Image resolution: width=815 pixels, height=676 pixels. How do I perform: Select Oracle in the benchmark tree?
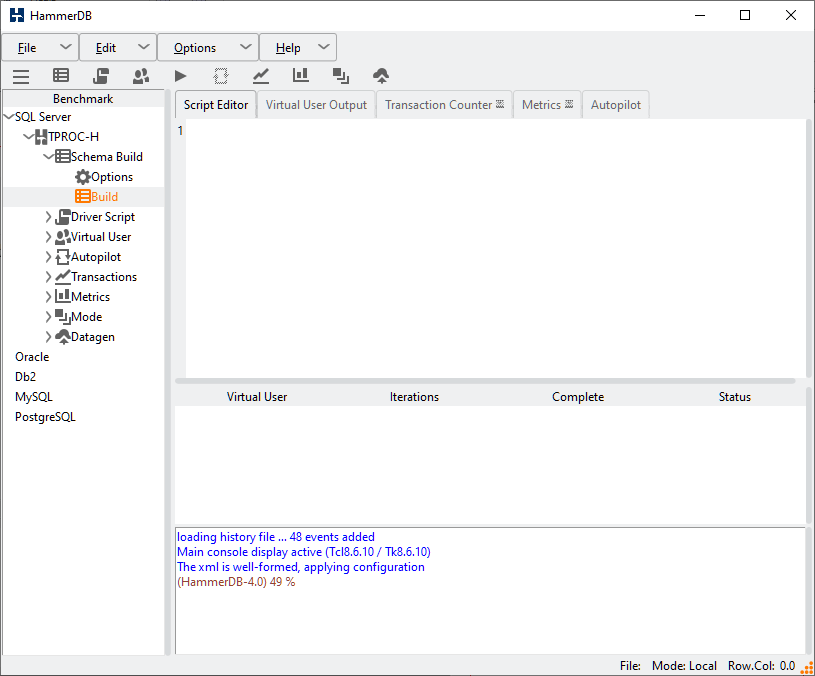tap(32, 357)
